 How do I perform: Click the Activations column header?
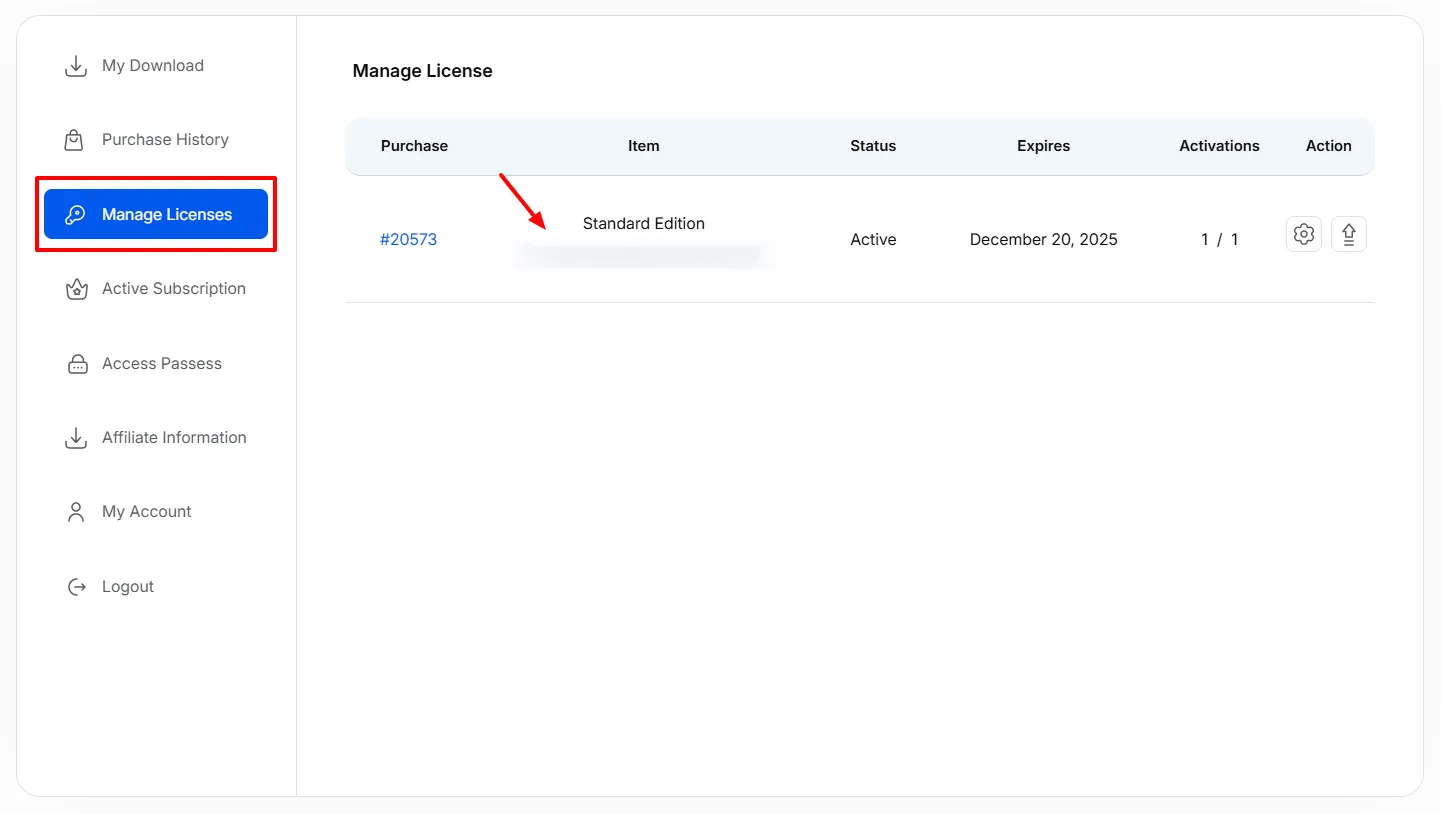(x=1219, y=145)
